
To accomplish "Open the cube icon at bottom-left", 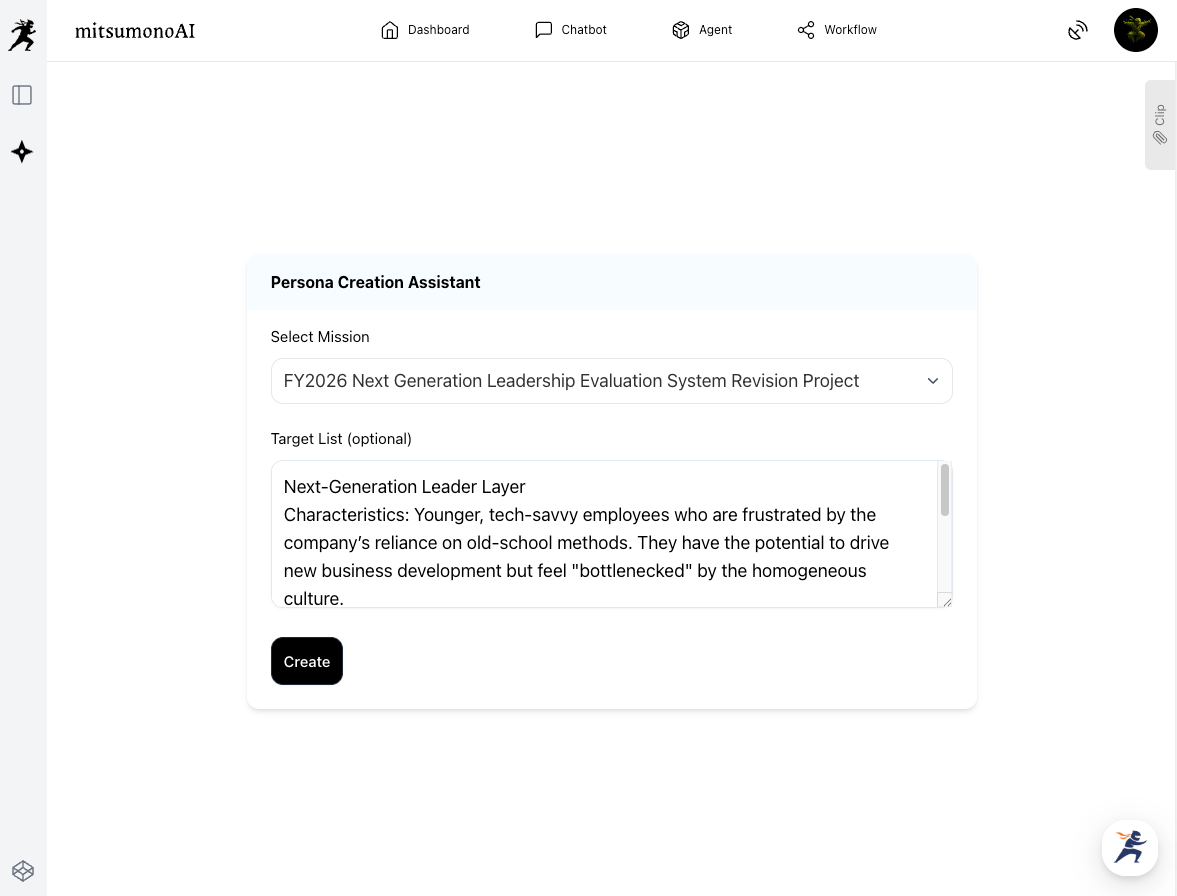I will pyautogui.click(x=22, y=870).
